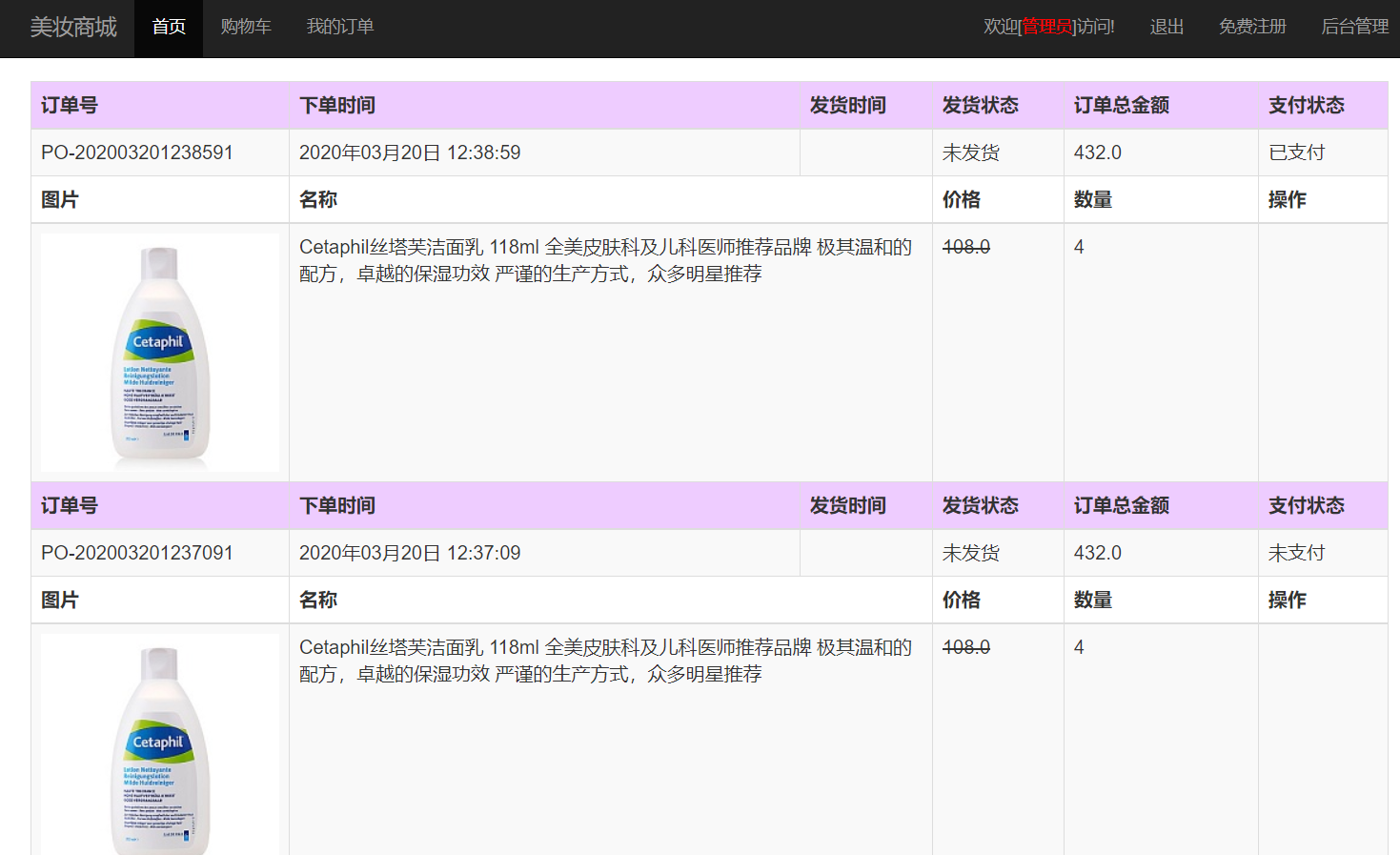Viewport: 1400px width, 855px height.
Task: Click the order time 2020年03月20日 12:37:09
Action: [410, 553]
